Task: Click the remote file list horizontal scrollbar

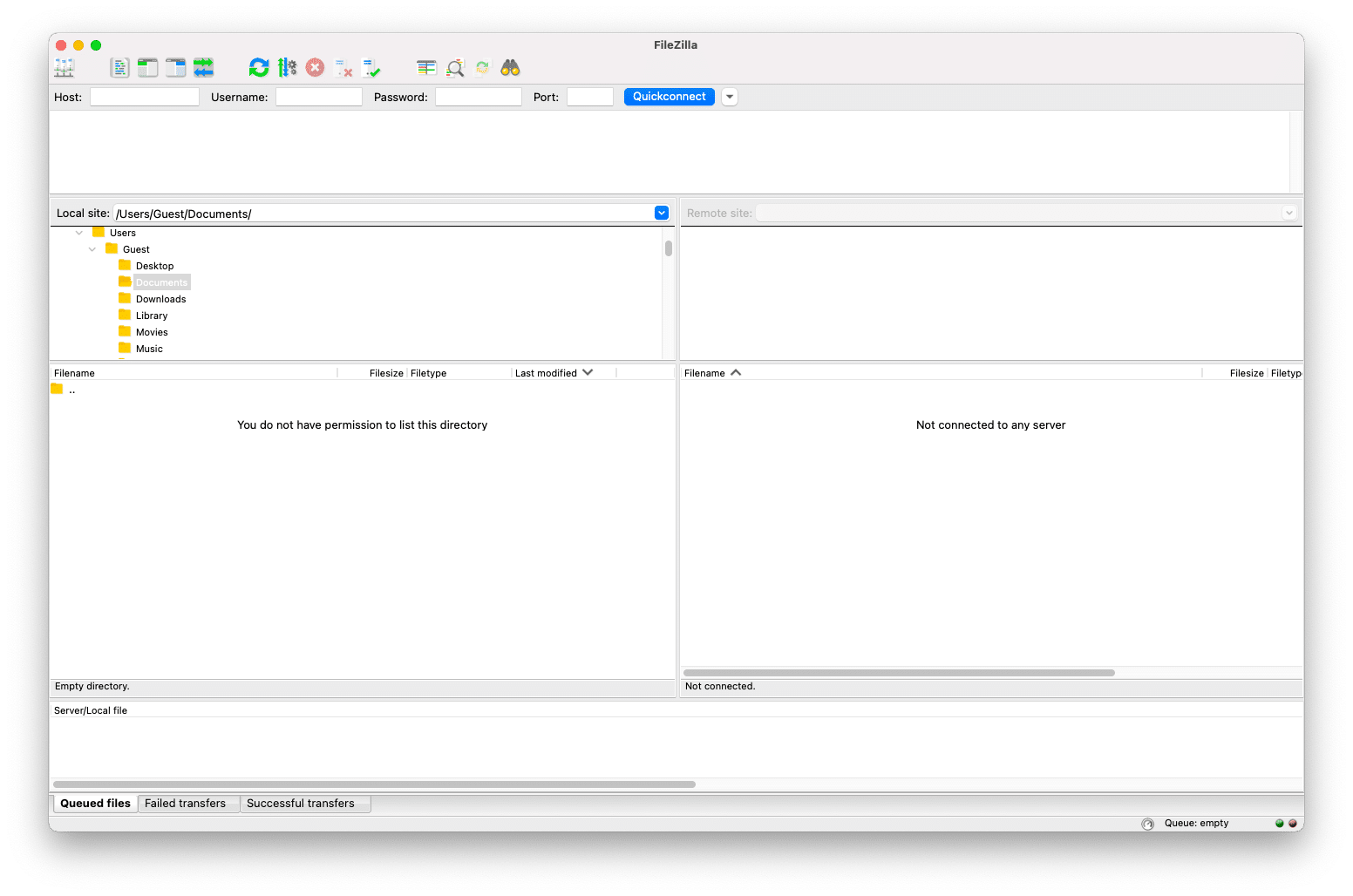Action: tap(900, 673)
